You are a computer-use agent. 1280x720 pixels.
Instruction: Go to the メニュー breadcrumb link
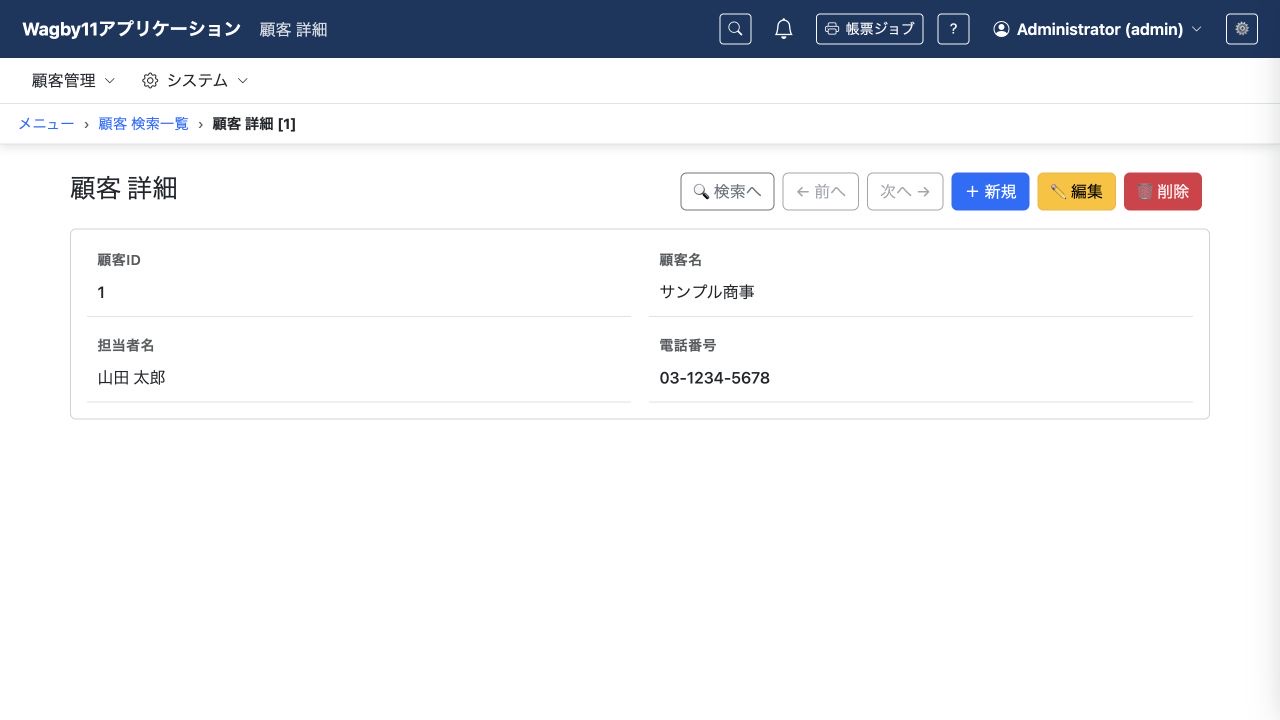(x=46, y=124)
